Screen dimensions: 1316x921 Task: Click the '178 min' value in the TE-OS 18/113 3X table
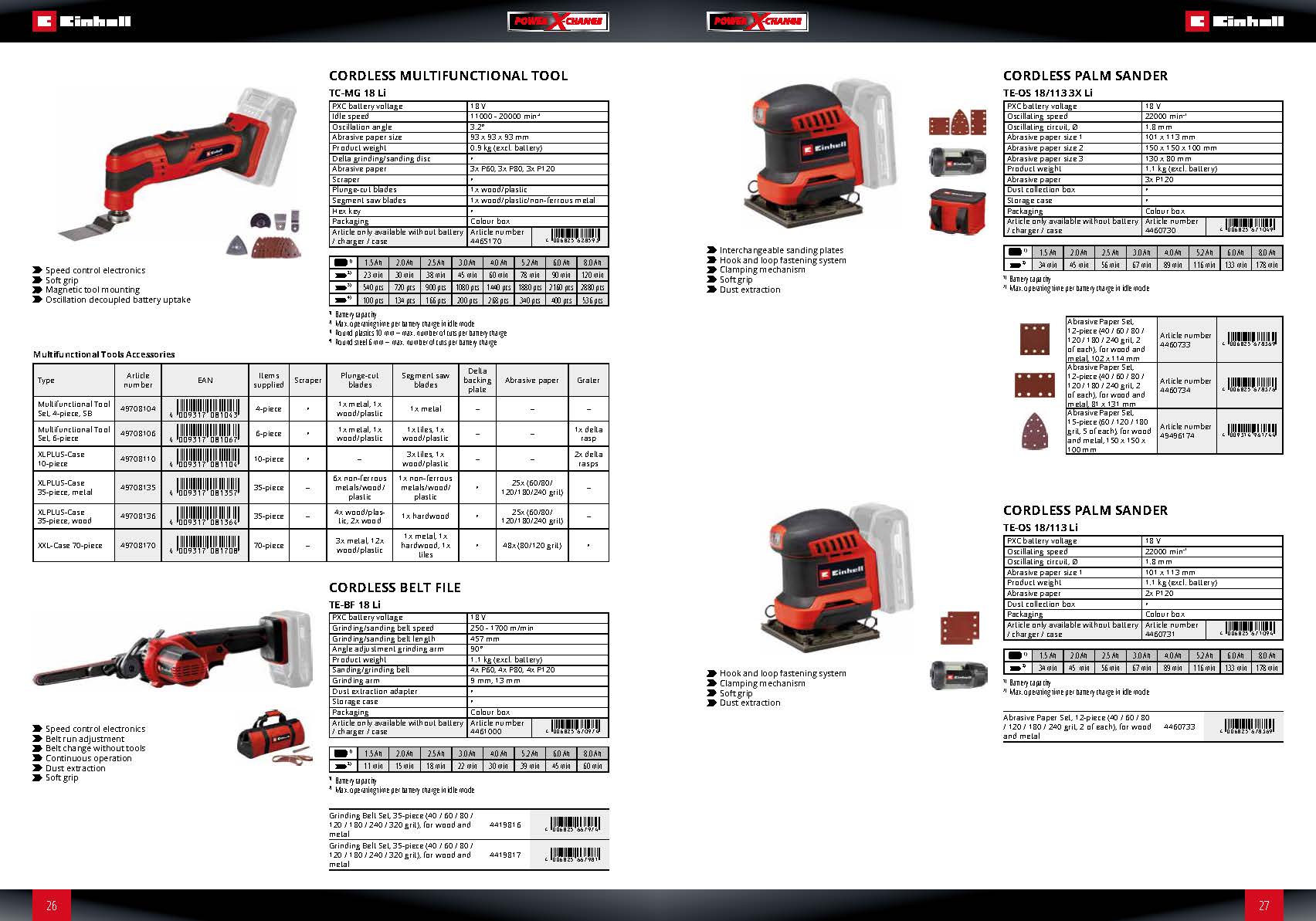[1267, 265]
